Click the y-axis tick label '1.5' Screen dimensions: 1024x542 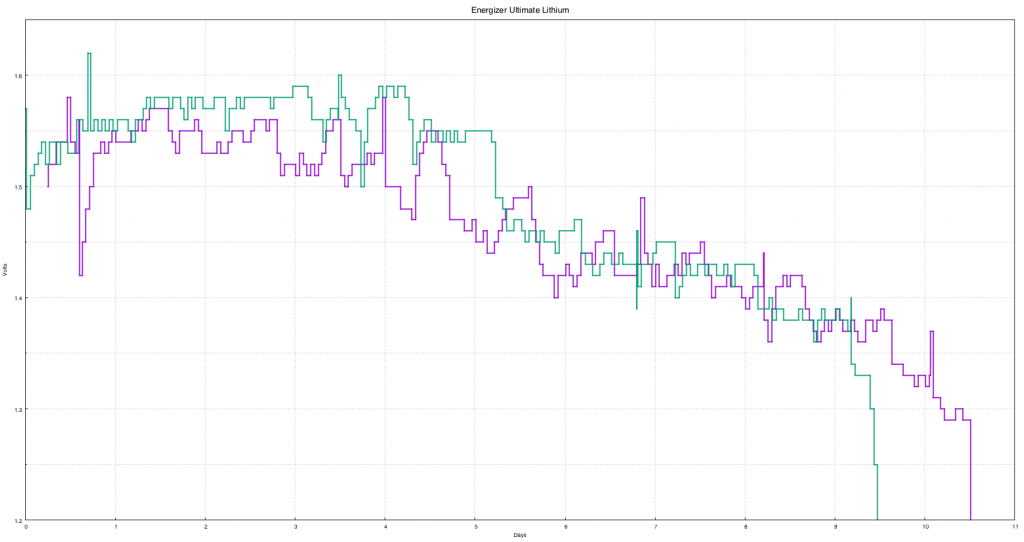click(x=18, y=187)
